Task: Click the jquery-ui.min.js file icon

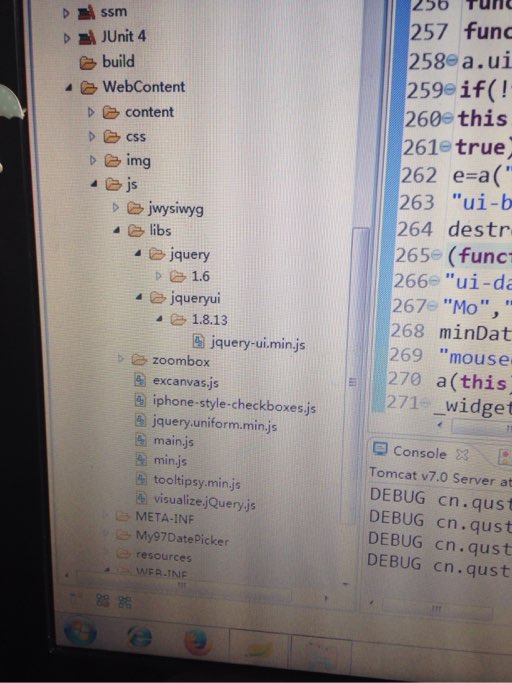Action: pos(199,342)
